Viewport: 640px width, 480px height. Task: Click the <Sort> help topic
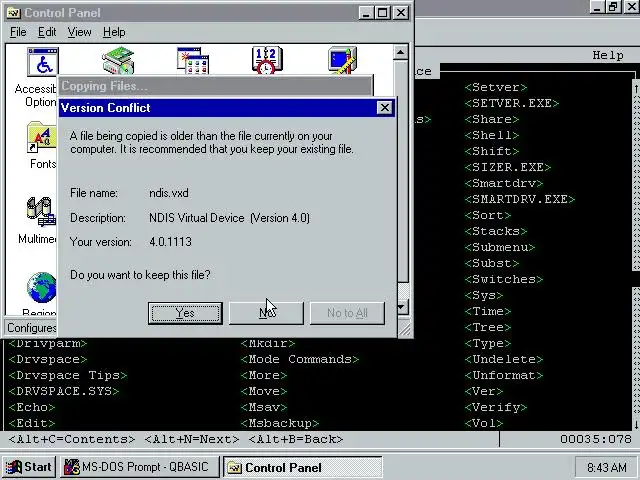click(488, 215)
